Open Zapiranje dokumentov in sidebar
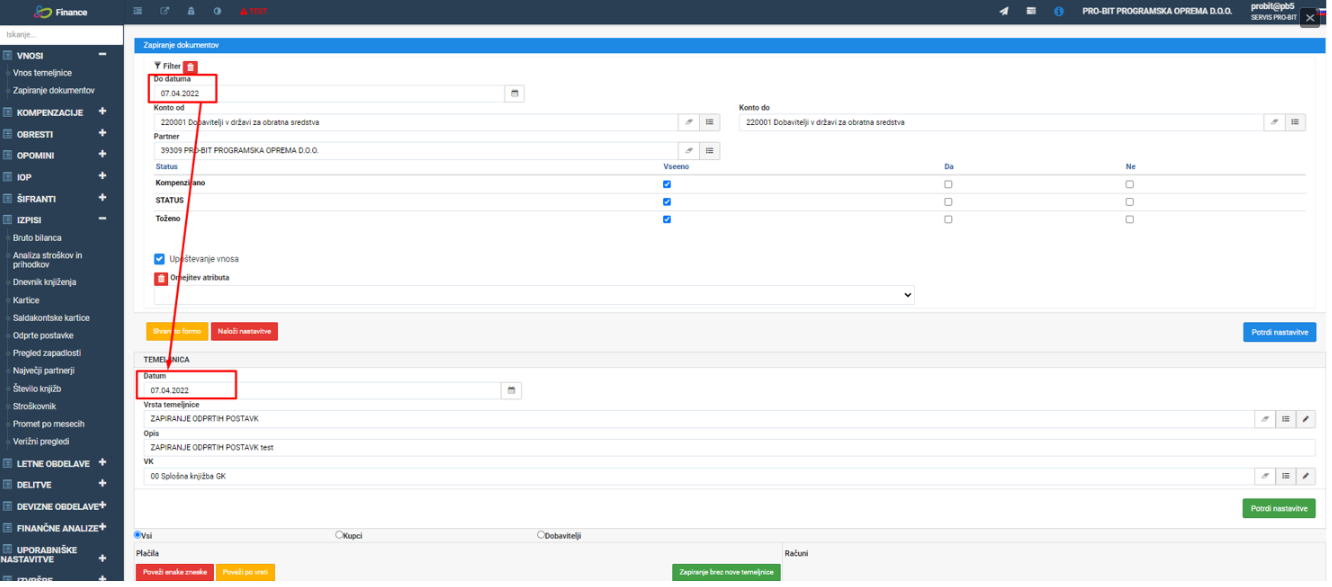The height and width of the screenshot is (587, 1332). click(54, 90)
